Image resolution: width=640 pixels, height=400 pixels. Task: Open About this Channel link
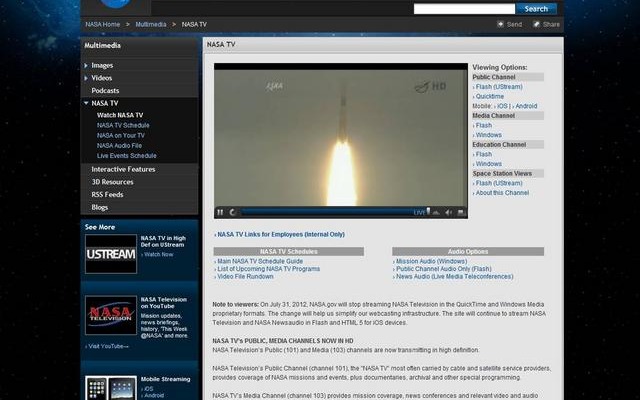click(x=502, y=193)
